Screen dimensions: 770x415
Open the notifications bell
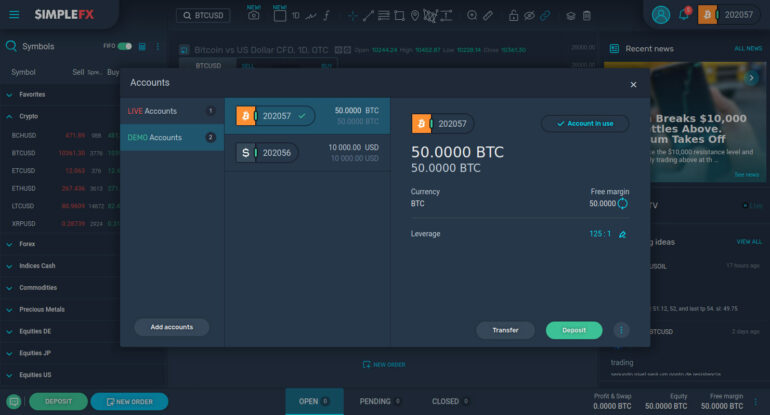pyautogui.click(x=684, y=14)
